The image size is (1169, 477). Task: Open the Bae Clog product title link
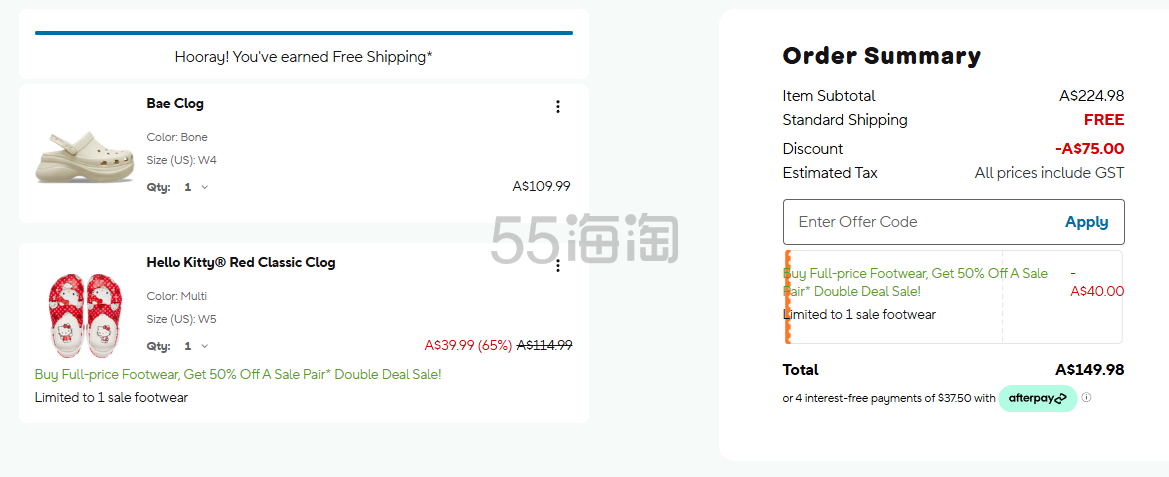[x=175, y=103]
